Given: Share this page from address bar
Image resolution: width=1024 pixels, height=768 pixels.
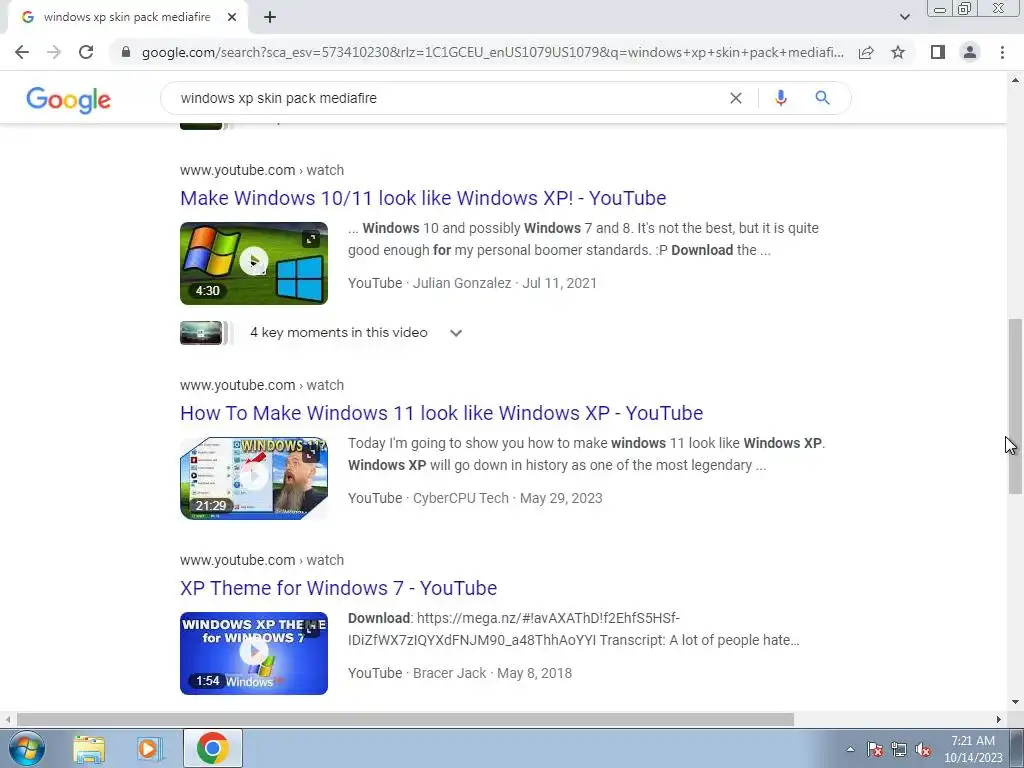Looking at the screenshot, I should 866,52.
